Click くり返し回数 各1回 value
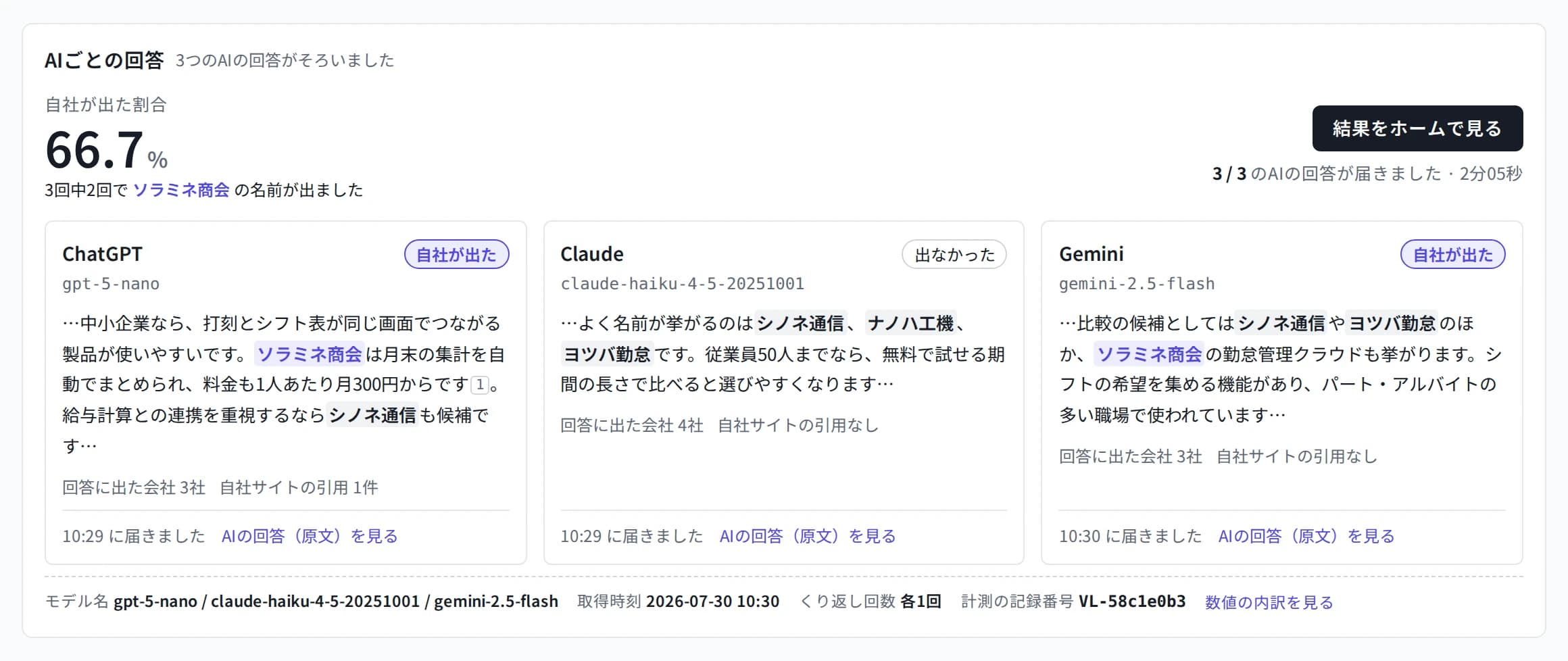Screen dimensions: 1568x661 (921, 602)
